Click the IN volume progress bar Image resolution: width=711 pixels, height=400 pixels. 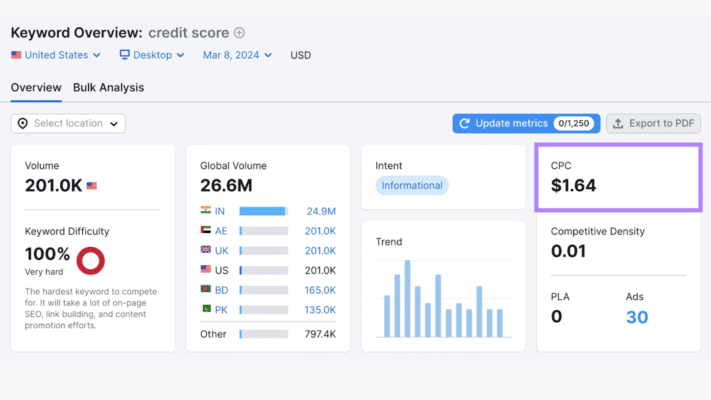[x=263, y=211]
